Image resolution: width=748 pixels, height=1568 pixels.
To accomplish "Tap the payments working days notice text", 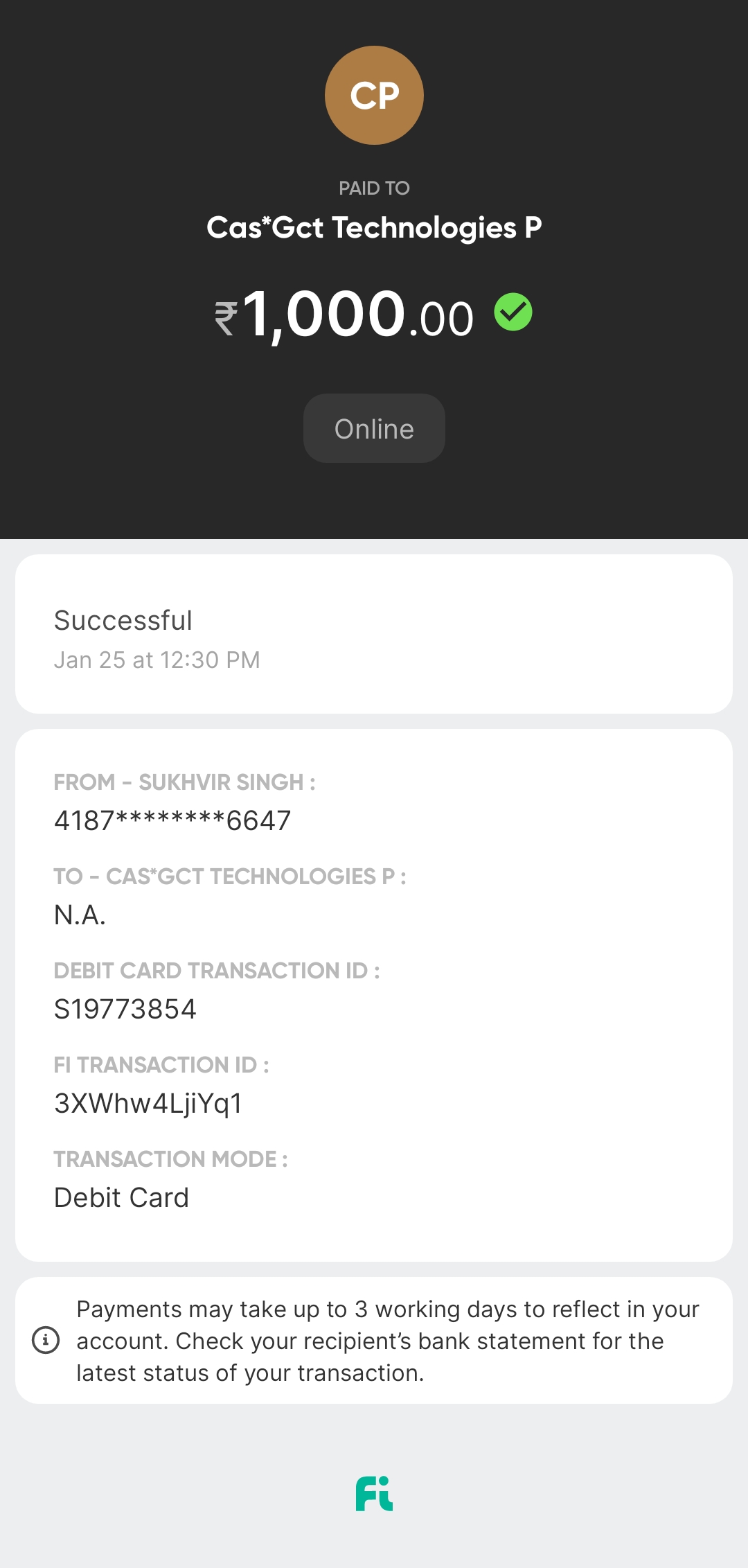I will 388,1341.
